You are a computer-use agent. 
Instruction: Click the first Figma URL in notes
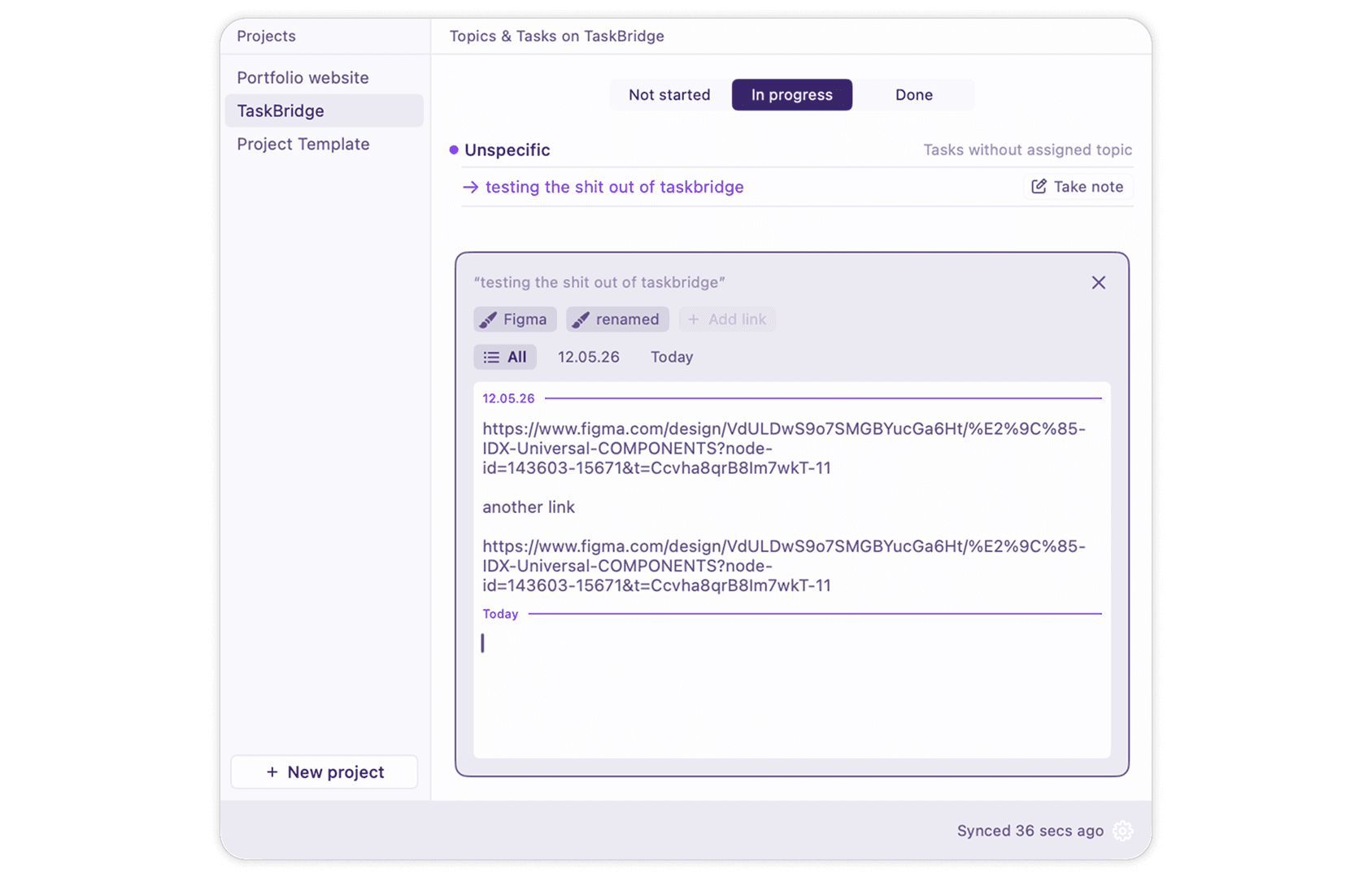[x=783, y=449]
